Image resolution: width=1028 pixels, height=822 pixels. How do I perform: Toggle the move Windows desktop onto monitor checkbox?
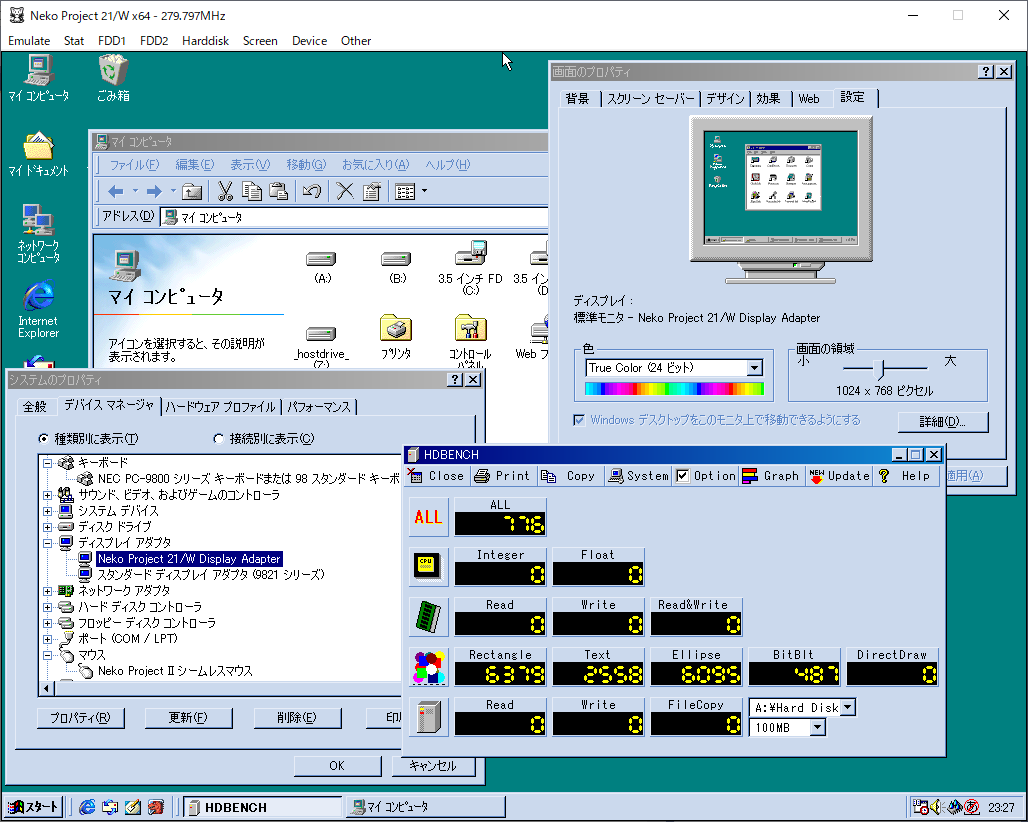579,420
